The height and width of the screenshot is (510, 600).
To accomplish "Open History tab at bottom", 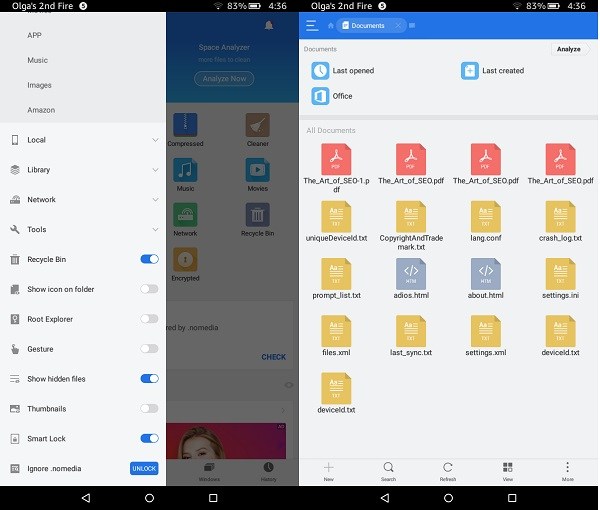I will coord(268,472).
